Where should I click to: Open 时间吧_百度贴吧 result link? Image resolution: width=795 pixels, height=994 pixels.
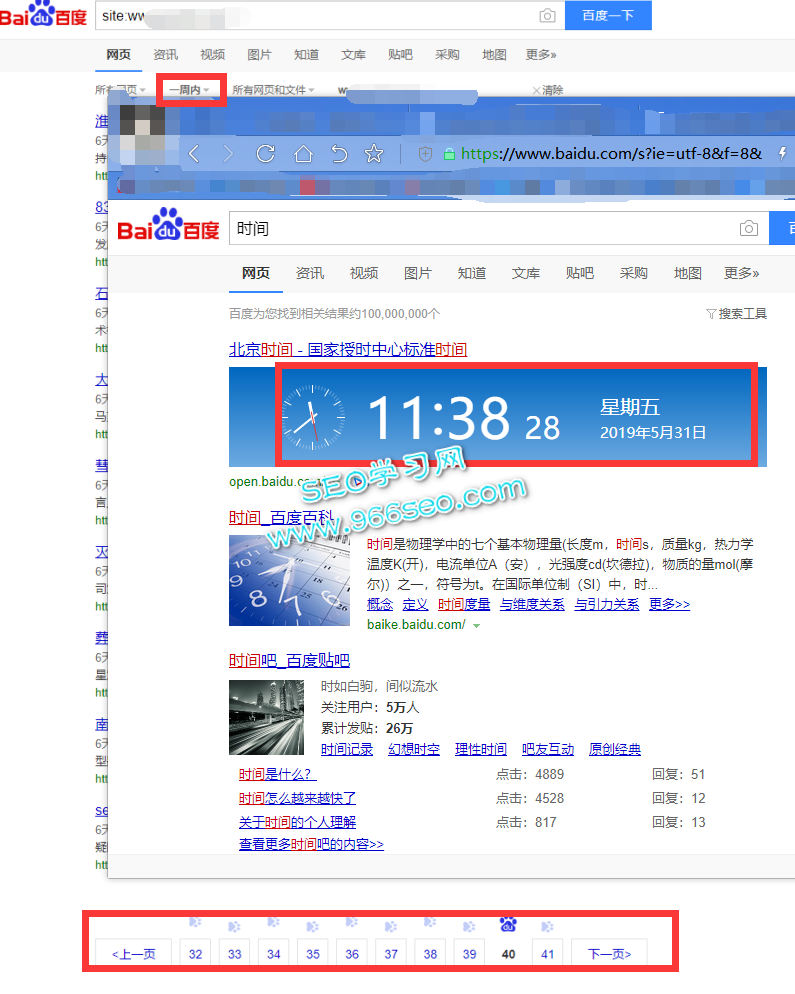pyautogui.click(x=289, y=661)
